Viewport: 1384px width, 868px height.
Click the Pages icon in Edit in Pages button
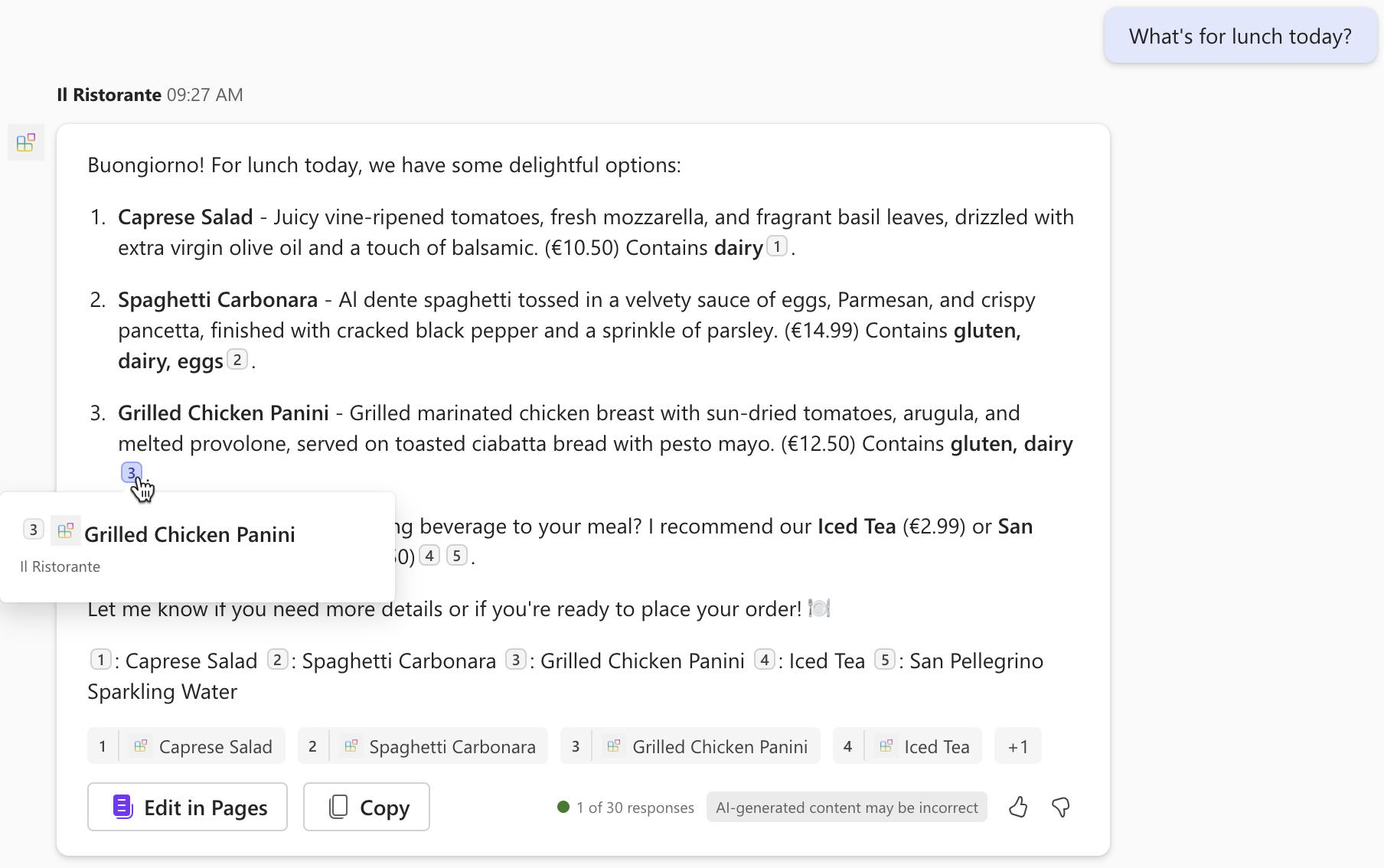tap(121, 807)
